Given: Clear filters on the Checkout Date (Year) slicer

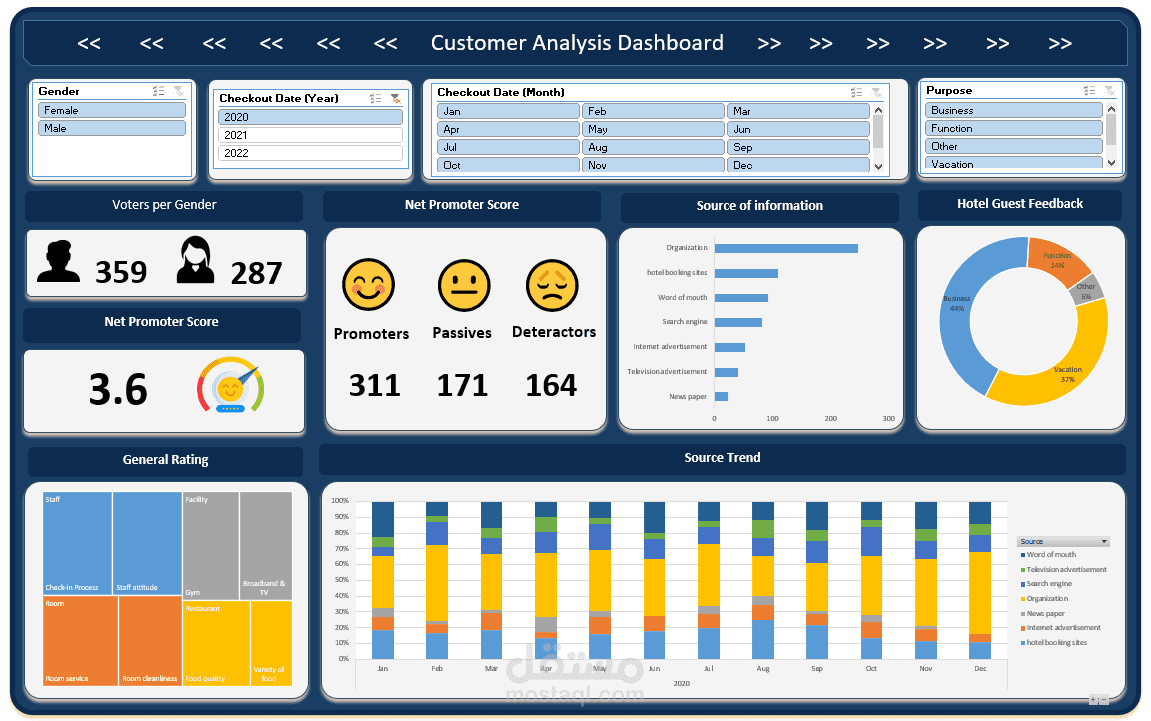Looking at the screenshot, I should 396,98.
